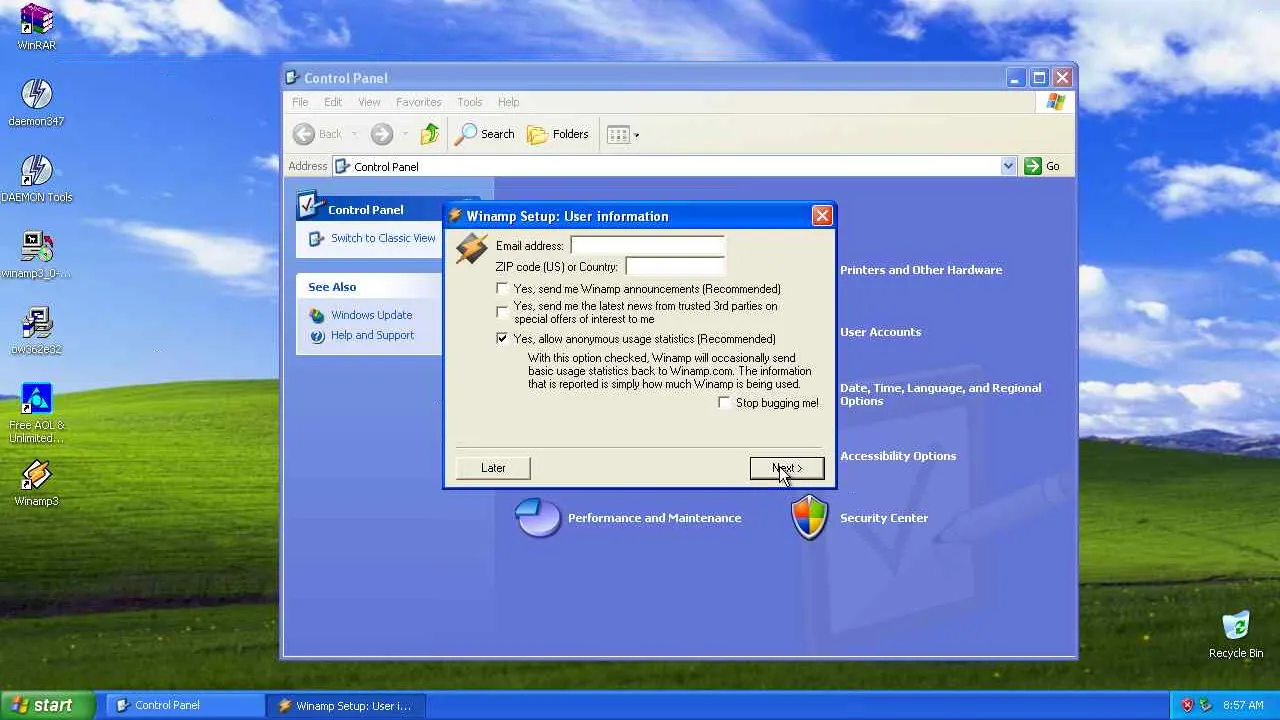Image resolution: width=1280 pixels, height=720 pixels.
Task: Check the Stop bugging me! box
Action: click(x=725, y=403)
